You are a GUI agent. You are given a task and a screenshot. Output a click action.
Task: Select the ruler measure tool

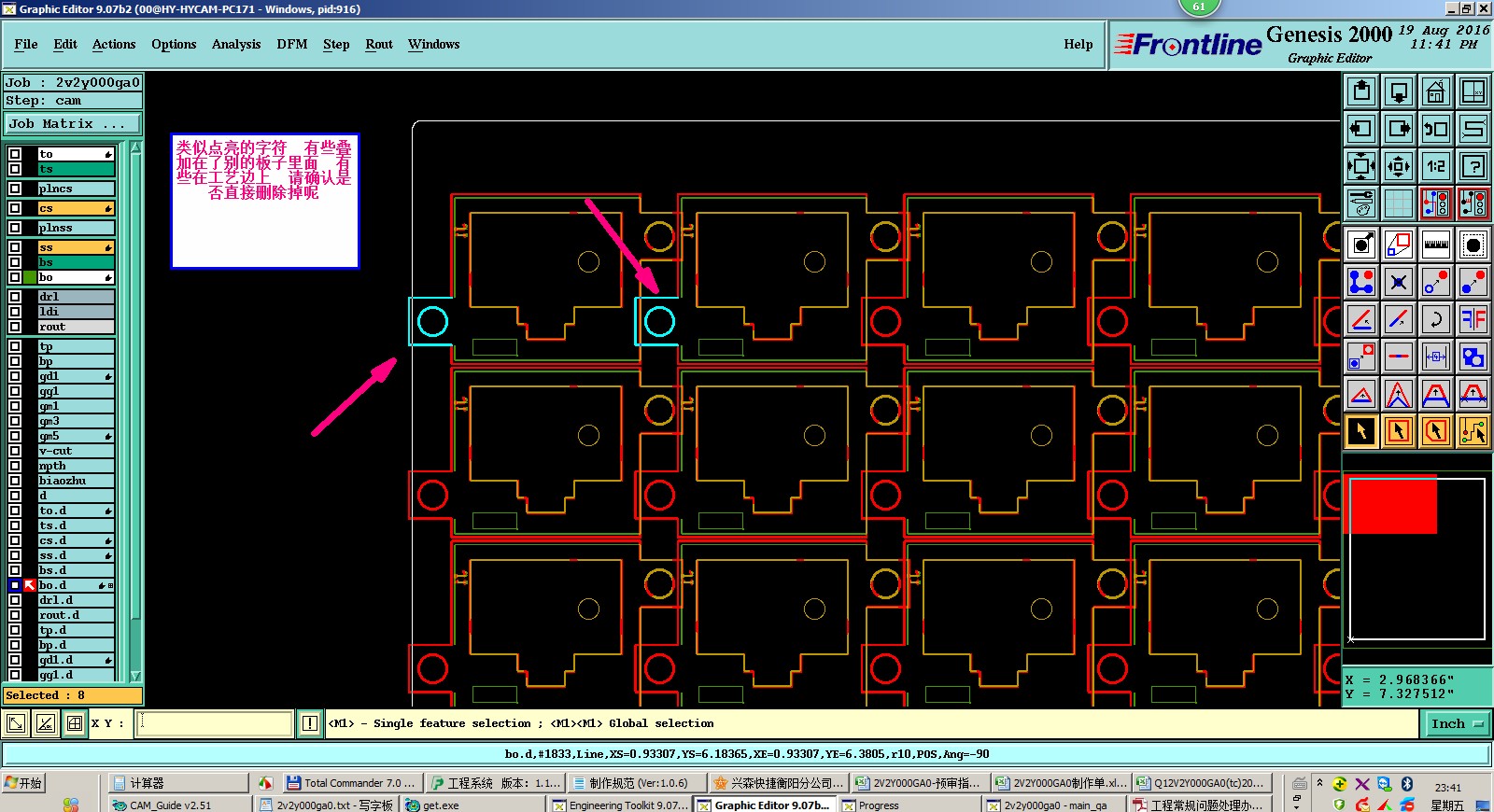click(1436, 245)
